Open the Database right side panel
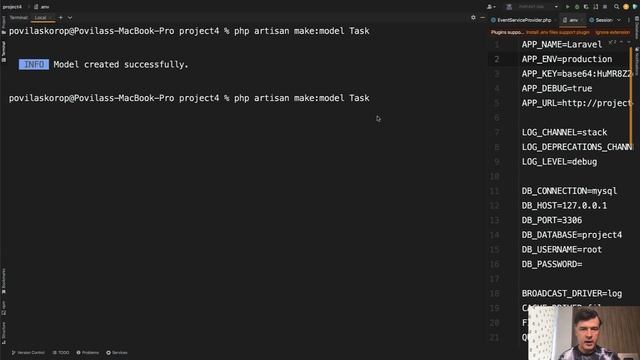 tap(636, 28)
